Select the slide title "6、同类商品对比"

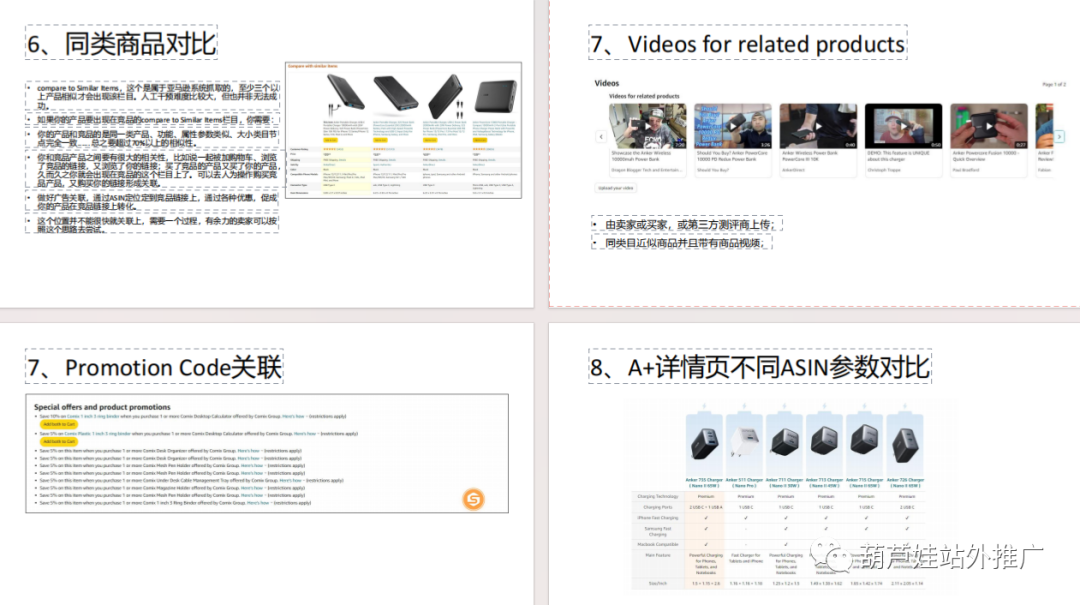pos(122,43)
